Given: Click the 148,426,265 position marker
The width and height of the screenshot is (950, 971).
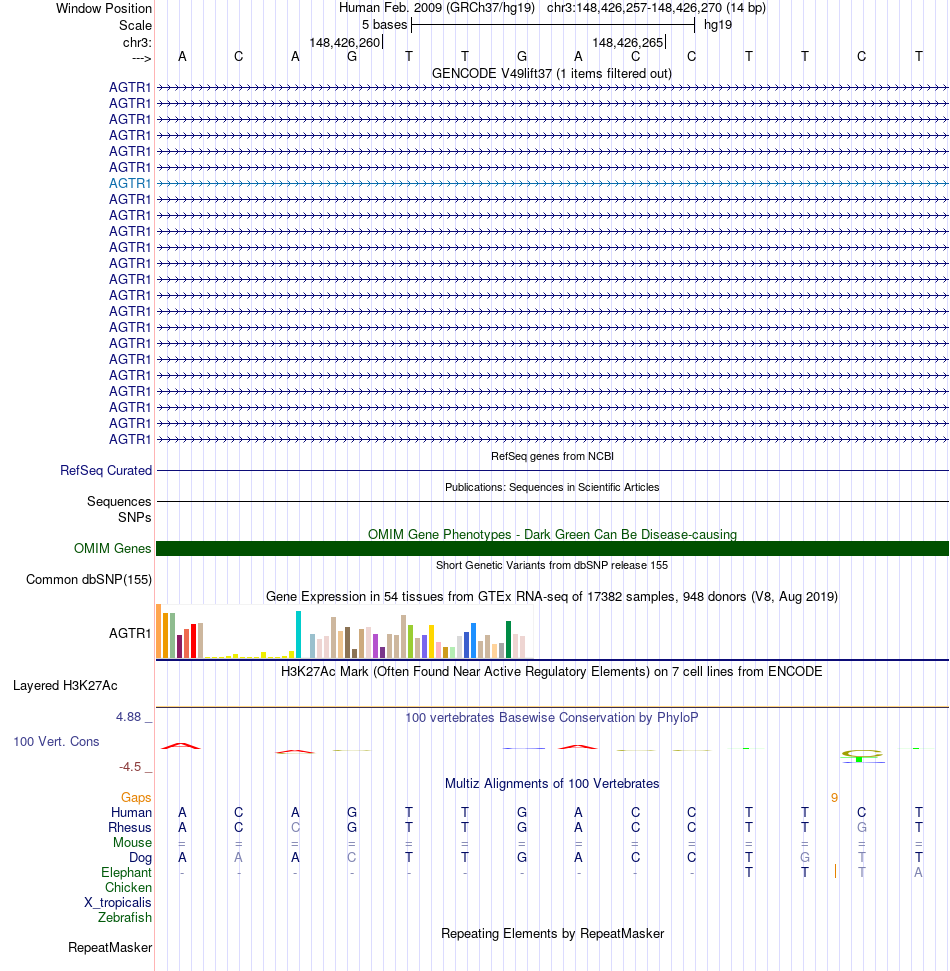Looking at the screenshot, I should coord(628,43).
